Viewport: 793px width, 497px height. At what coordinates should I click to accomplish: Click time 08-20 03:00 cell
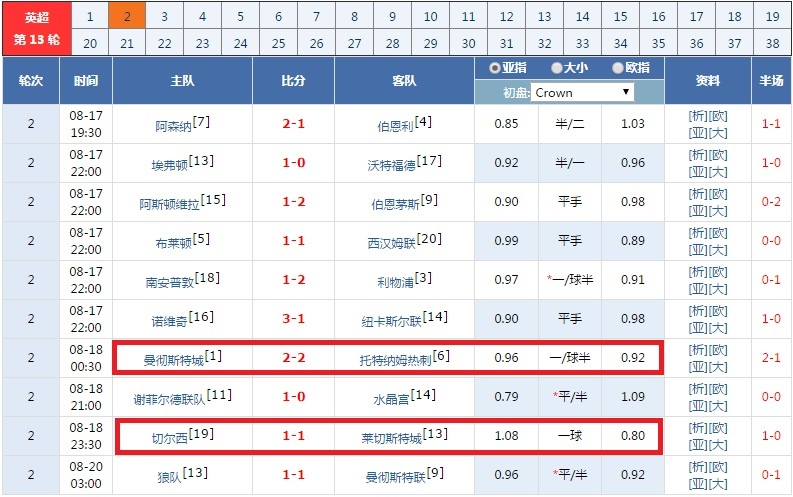pyautogui.click(x=86, y=475)
